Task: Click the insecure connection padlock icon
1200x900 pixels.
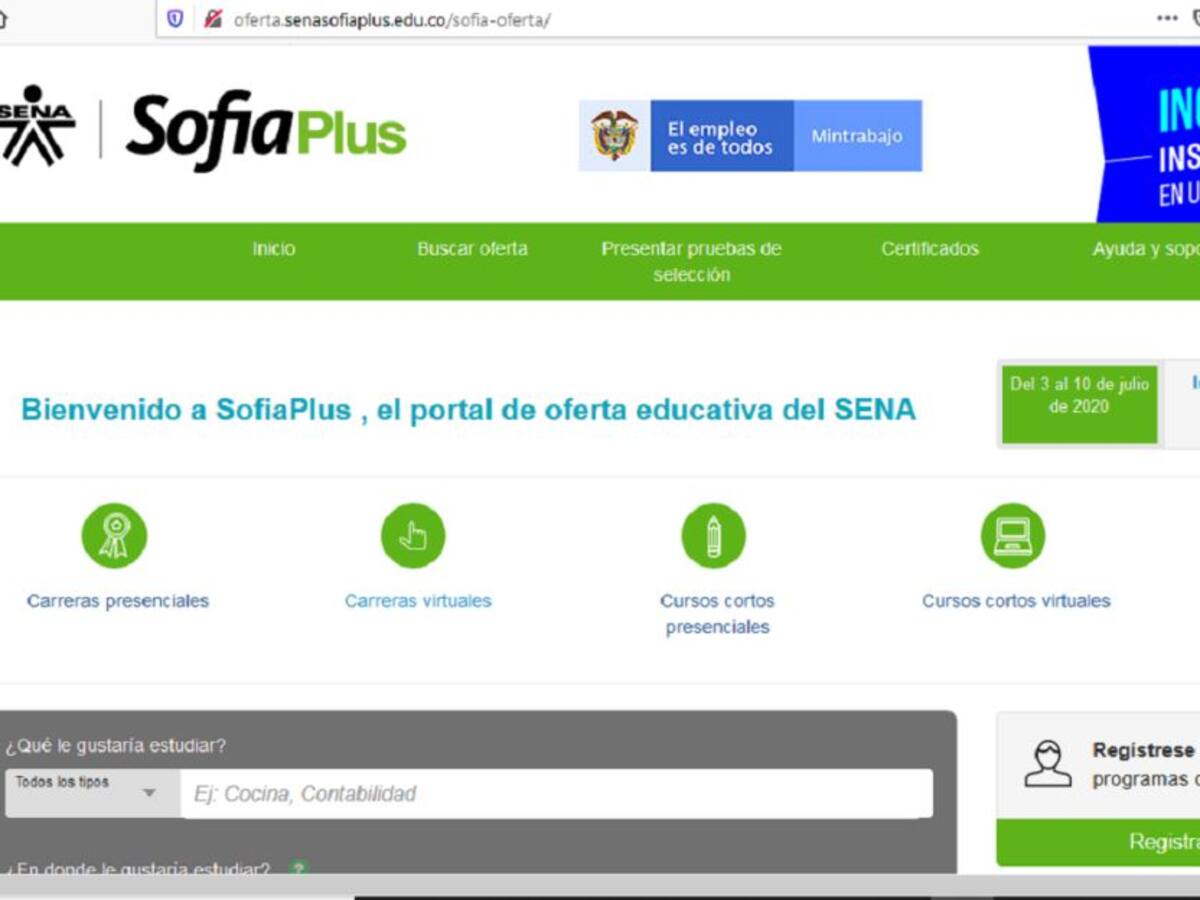Action: click(212, 18)
